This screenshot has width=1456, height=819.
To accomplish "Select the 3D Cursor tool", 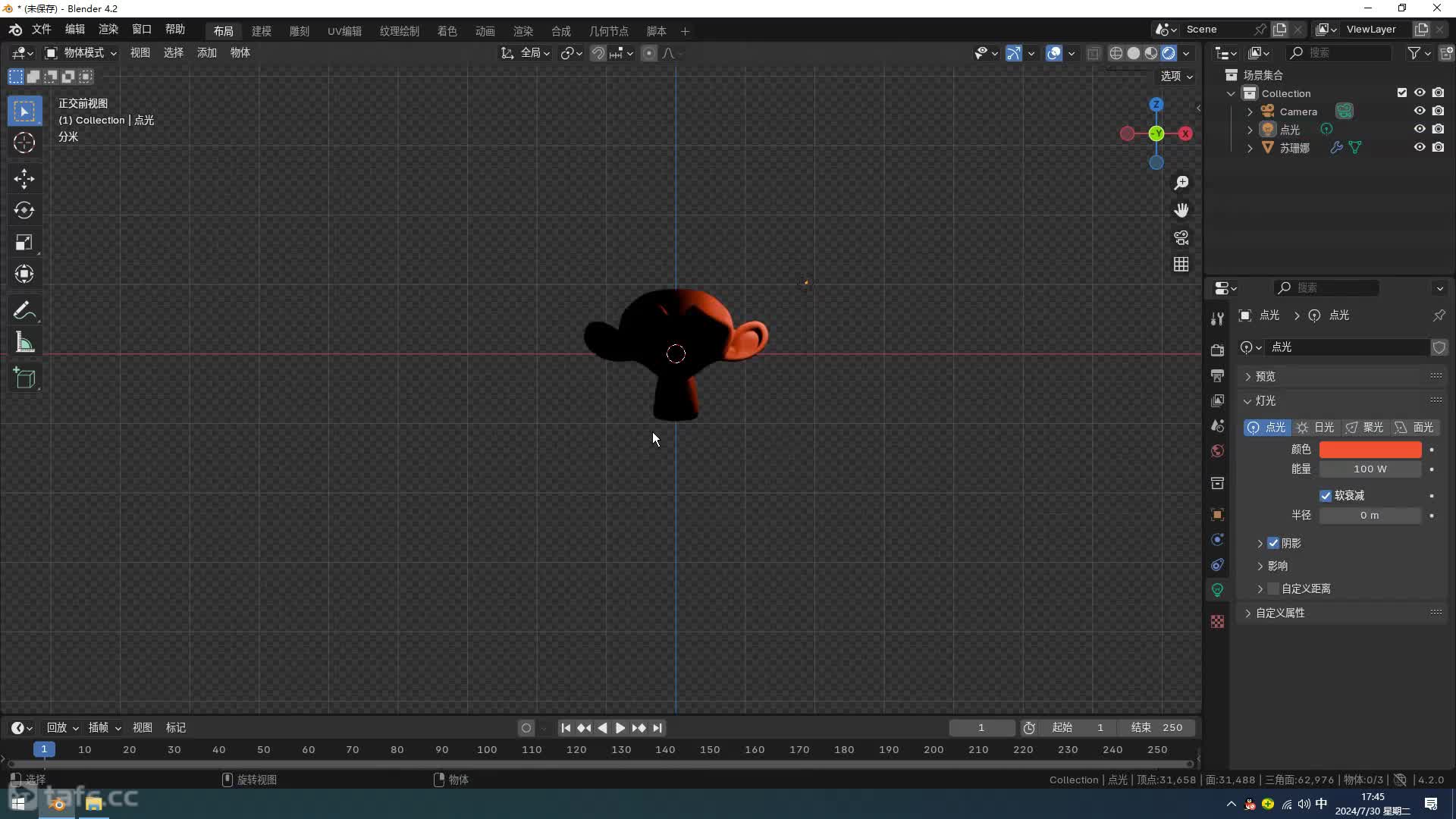I will (24, 143).
